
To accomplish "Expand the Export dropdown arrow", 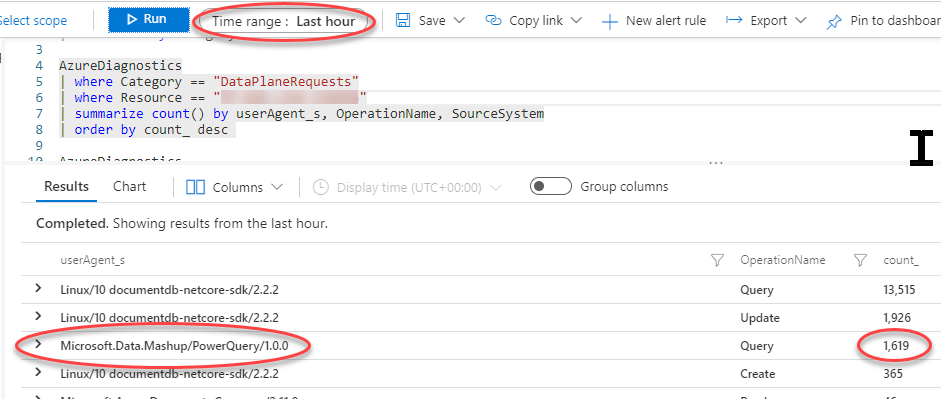I will pos(800,20).
